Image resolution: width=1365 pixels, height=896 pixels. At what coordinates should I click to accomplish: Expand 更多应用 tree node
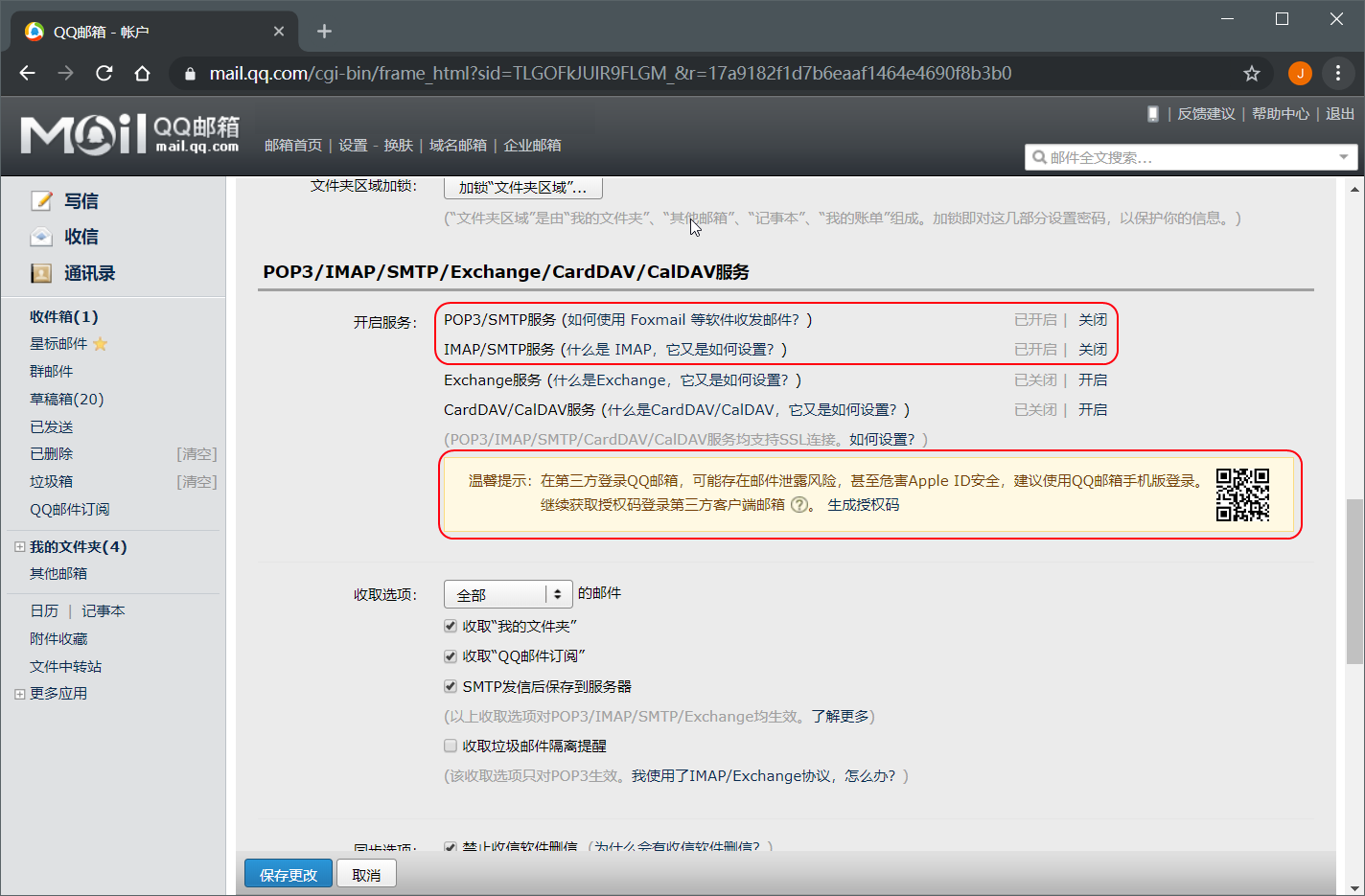tap(19, 694)
